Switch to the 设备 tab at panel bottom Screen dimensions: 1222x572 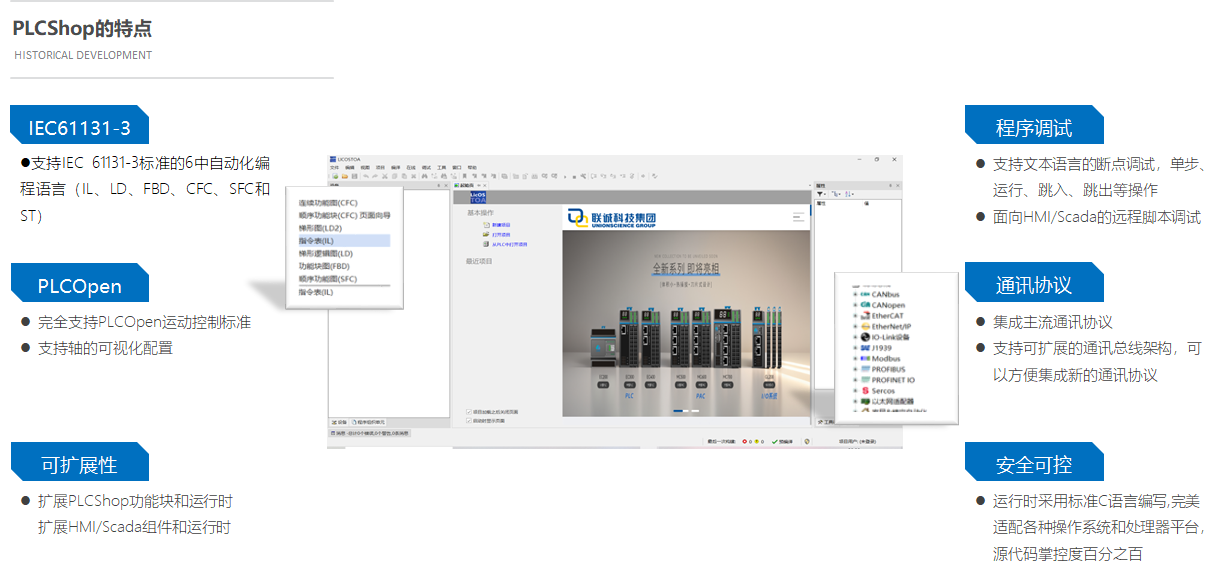pyautogui.click(x=339, y=422)
